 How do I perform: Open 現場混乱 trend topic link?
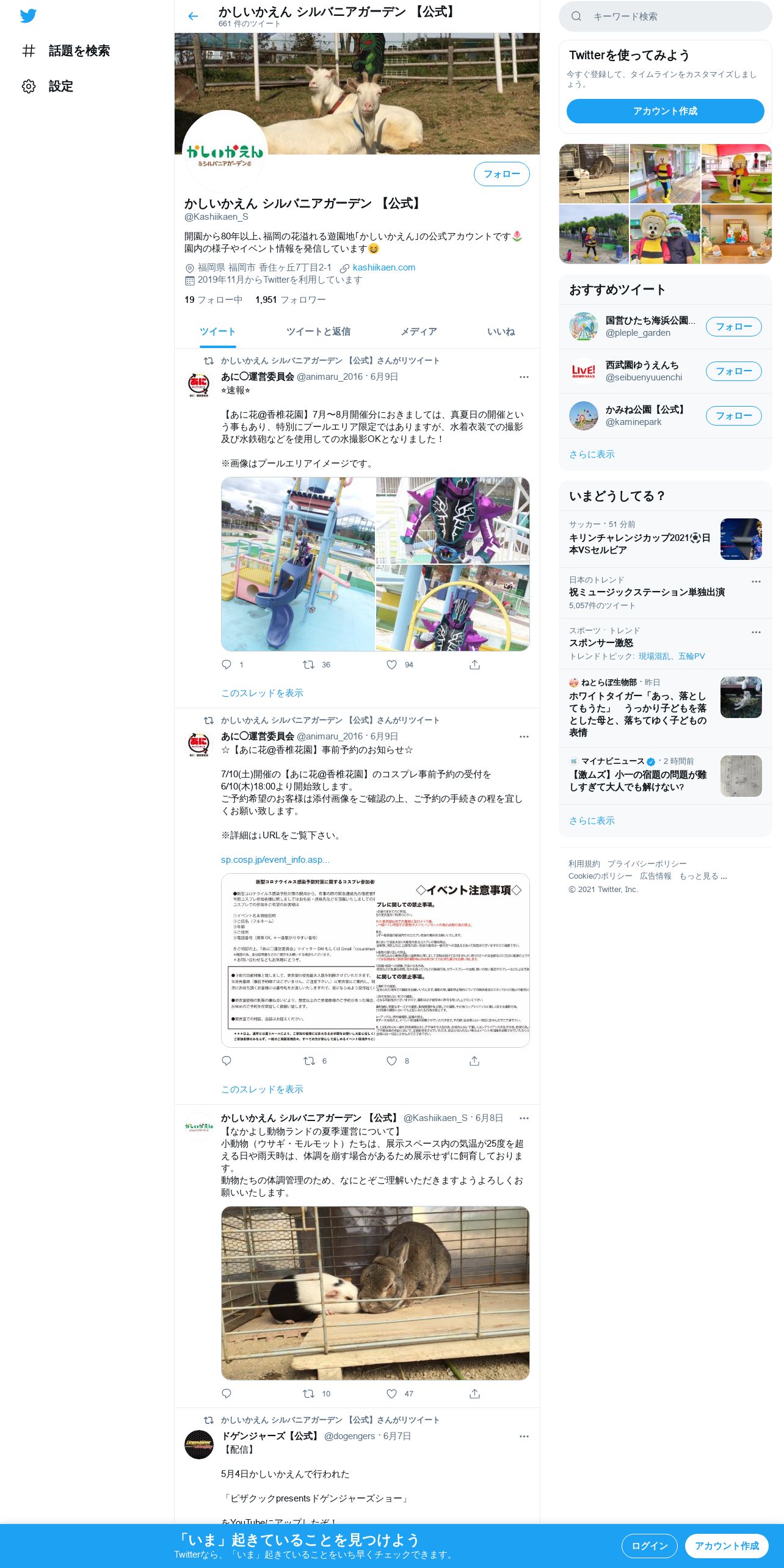click(x=655, y=656)
